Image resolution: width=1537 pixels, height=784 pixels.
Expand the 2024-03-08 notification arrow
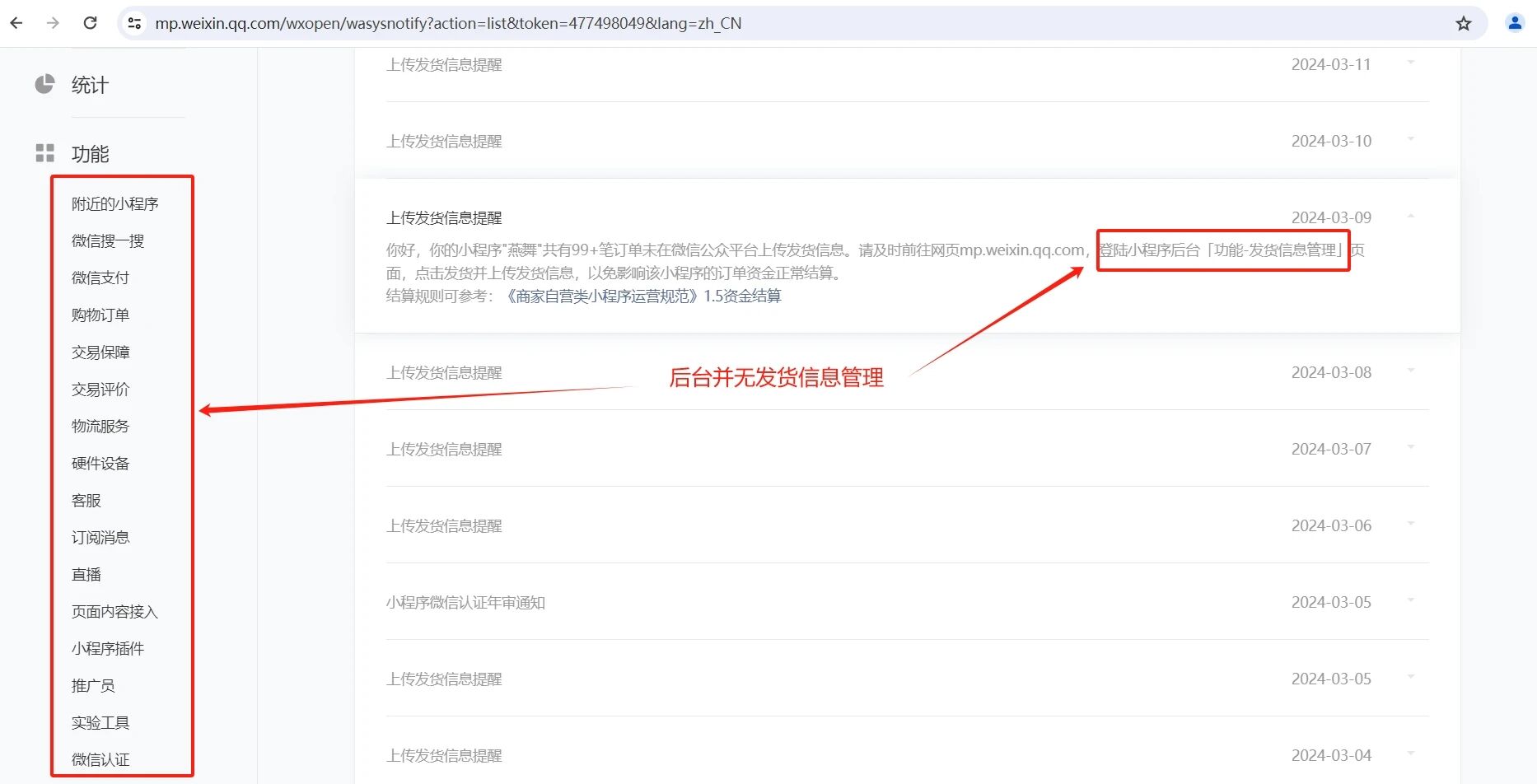[1411, 371]
